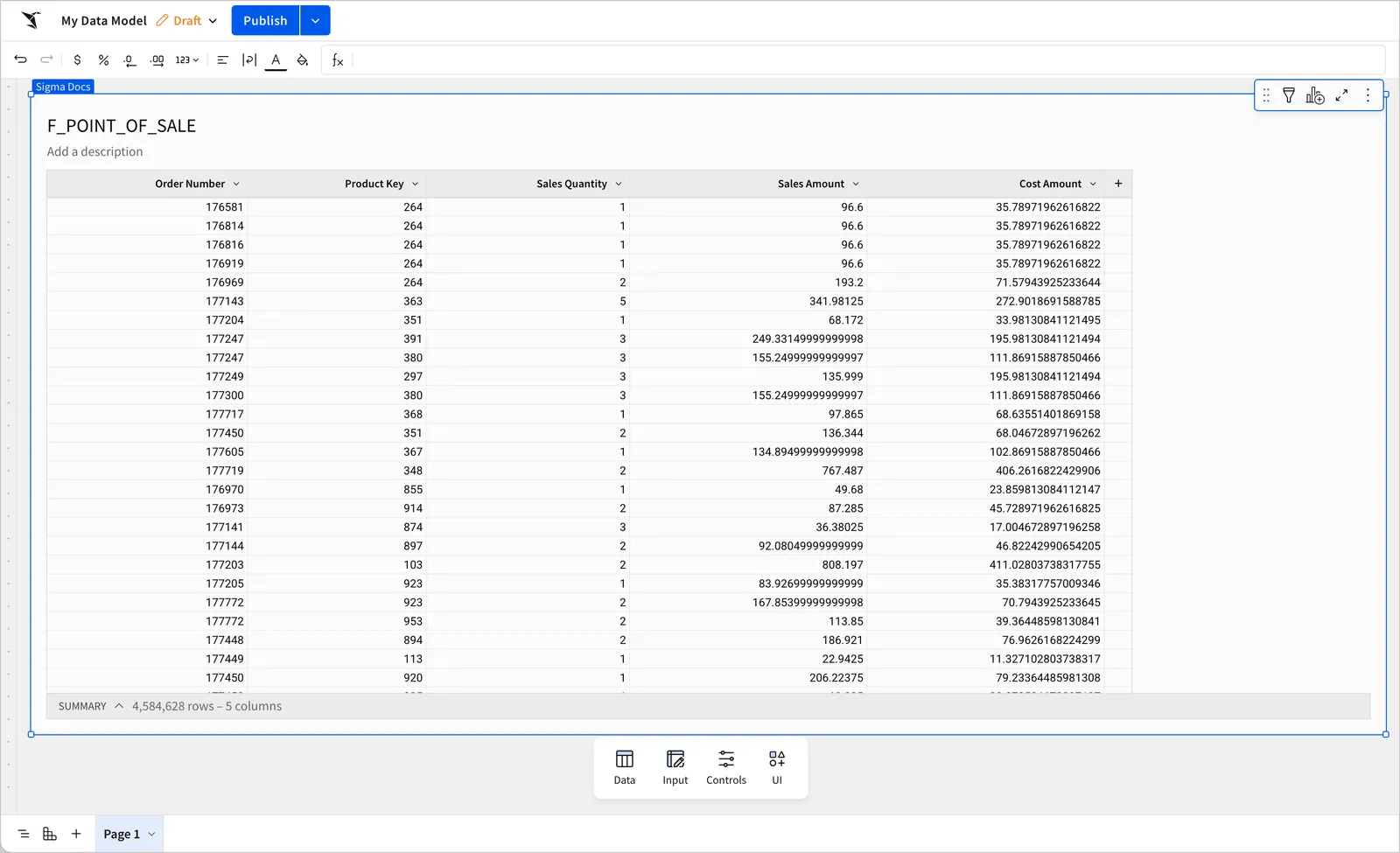Add a Data element
Viewport: 1400px width, 853px height.
pyautogui.click(x=625, y=767)
